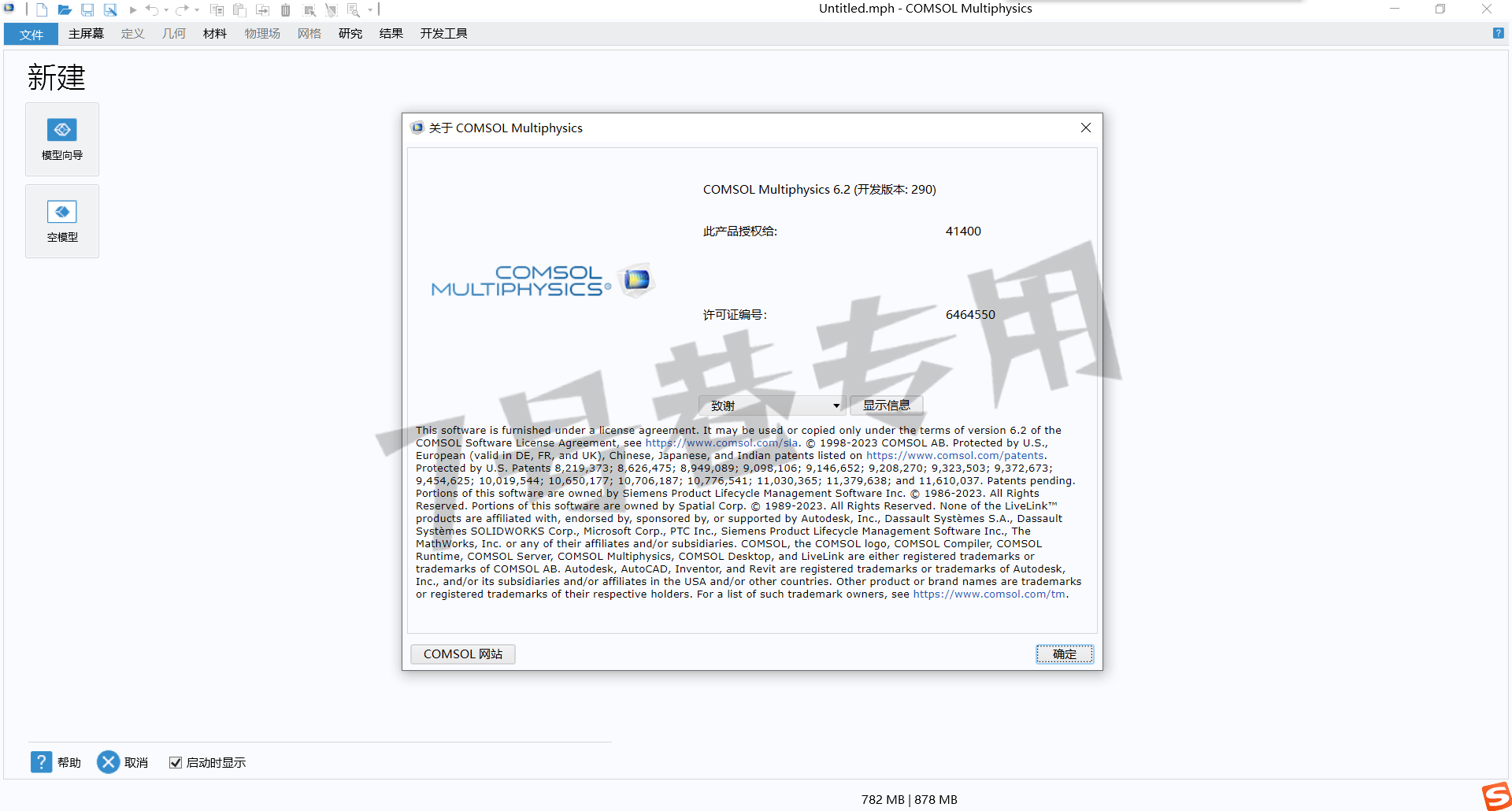Toggle the 启动时显示 checkbox
Viewport: 1512px width, 811px height.
tap(176, 762)
